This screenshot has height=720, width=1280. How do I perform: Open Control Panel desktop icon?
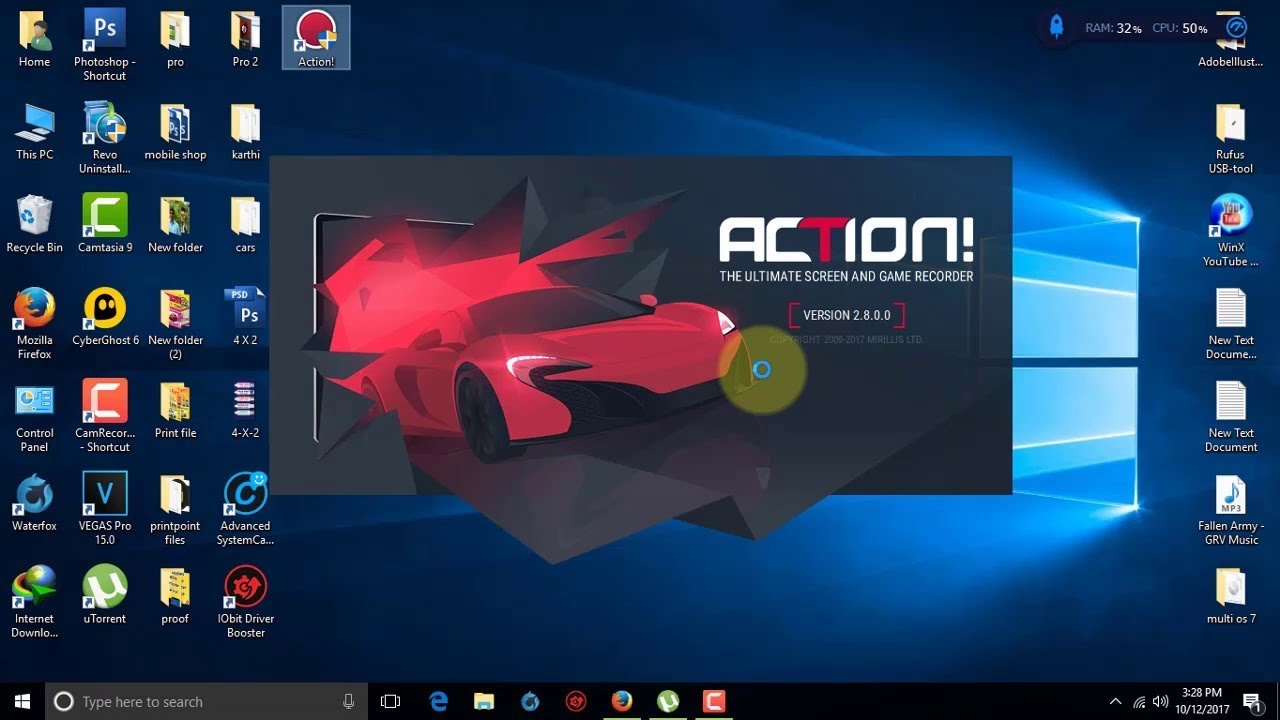[x=34, y=417]
